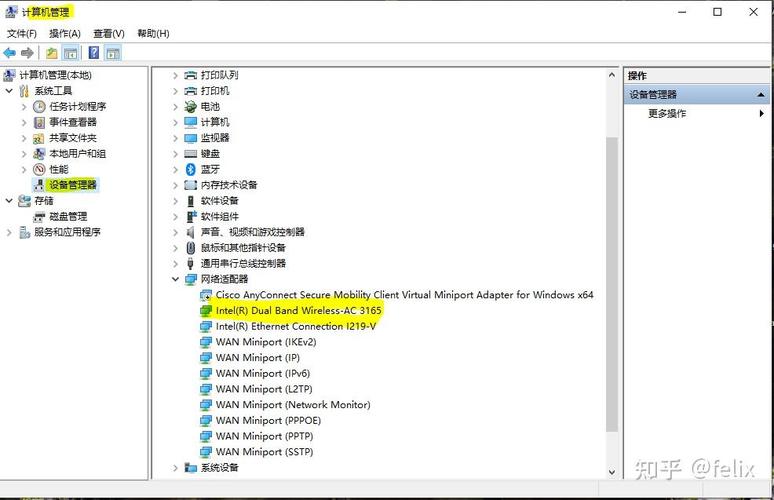This screenshot has height=500, width=774.
Task: Open the 更多操作 submenu arrow
Action: (x=762, y=114)
